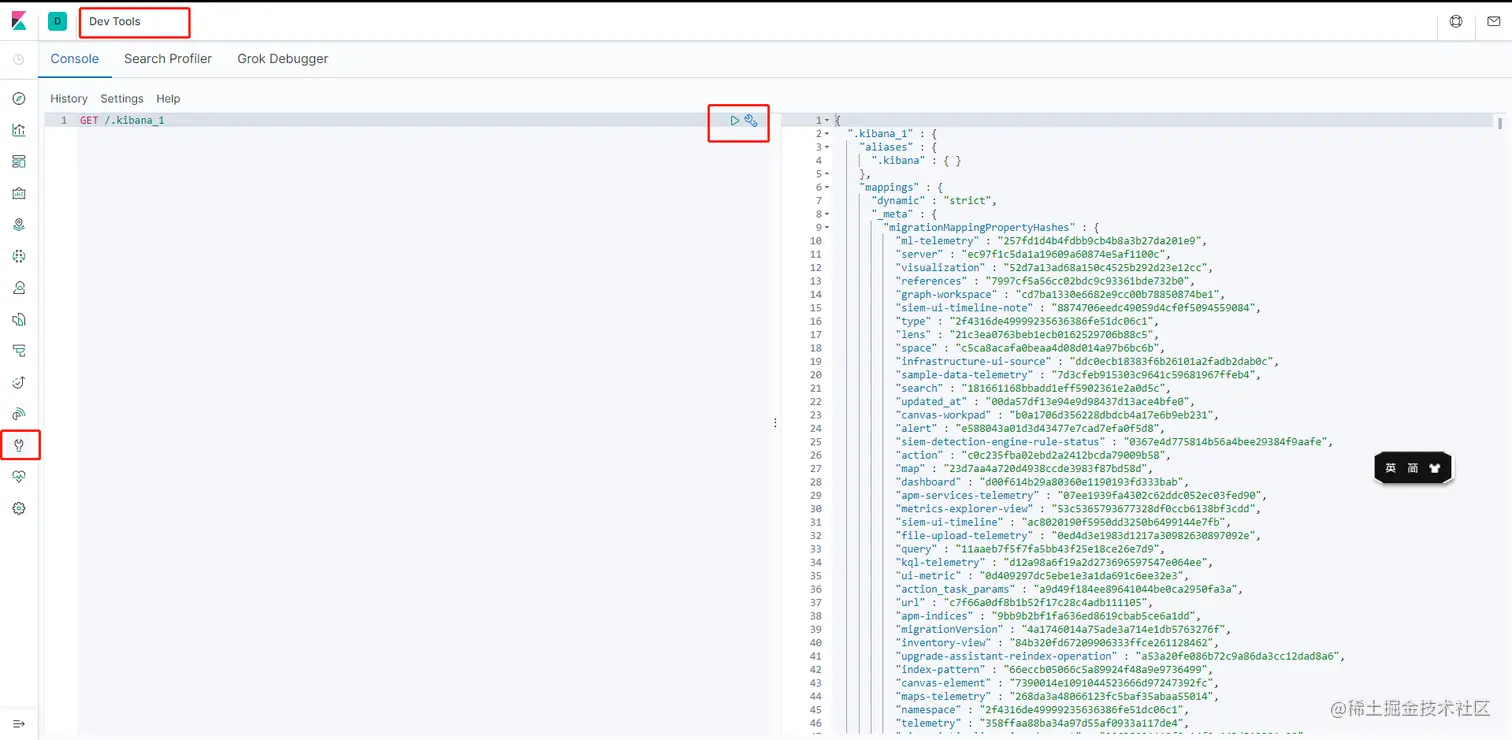The width and height of the screenshot is (1512, 740).
Task: Open Machine Learning from the sidebar
Action: click(x=18, y=256)
